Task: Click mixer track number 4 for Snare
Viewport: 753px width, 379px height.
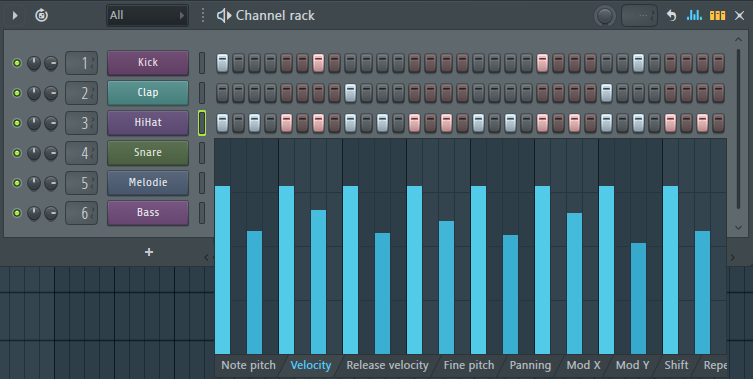Action: click(82, 153)
